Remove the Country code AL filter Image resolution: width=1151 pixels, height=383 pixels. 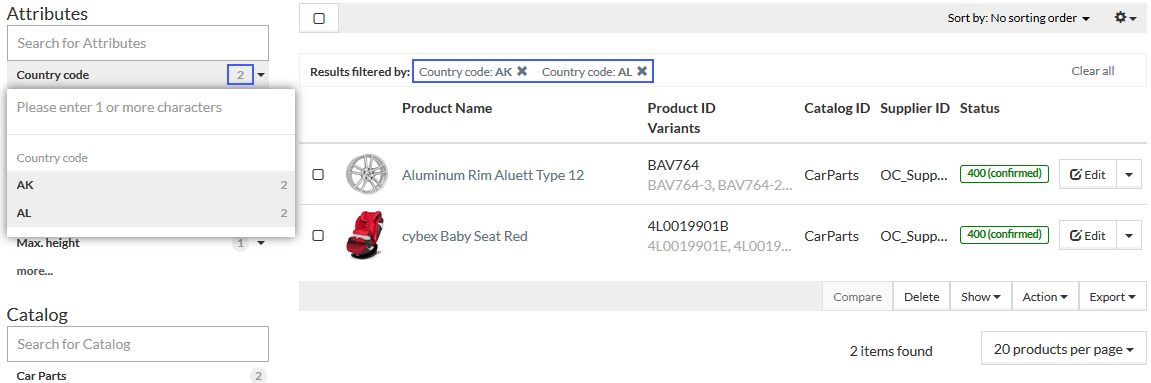642,71
